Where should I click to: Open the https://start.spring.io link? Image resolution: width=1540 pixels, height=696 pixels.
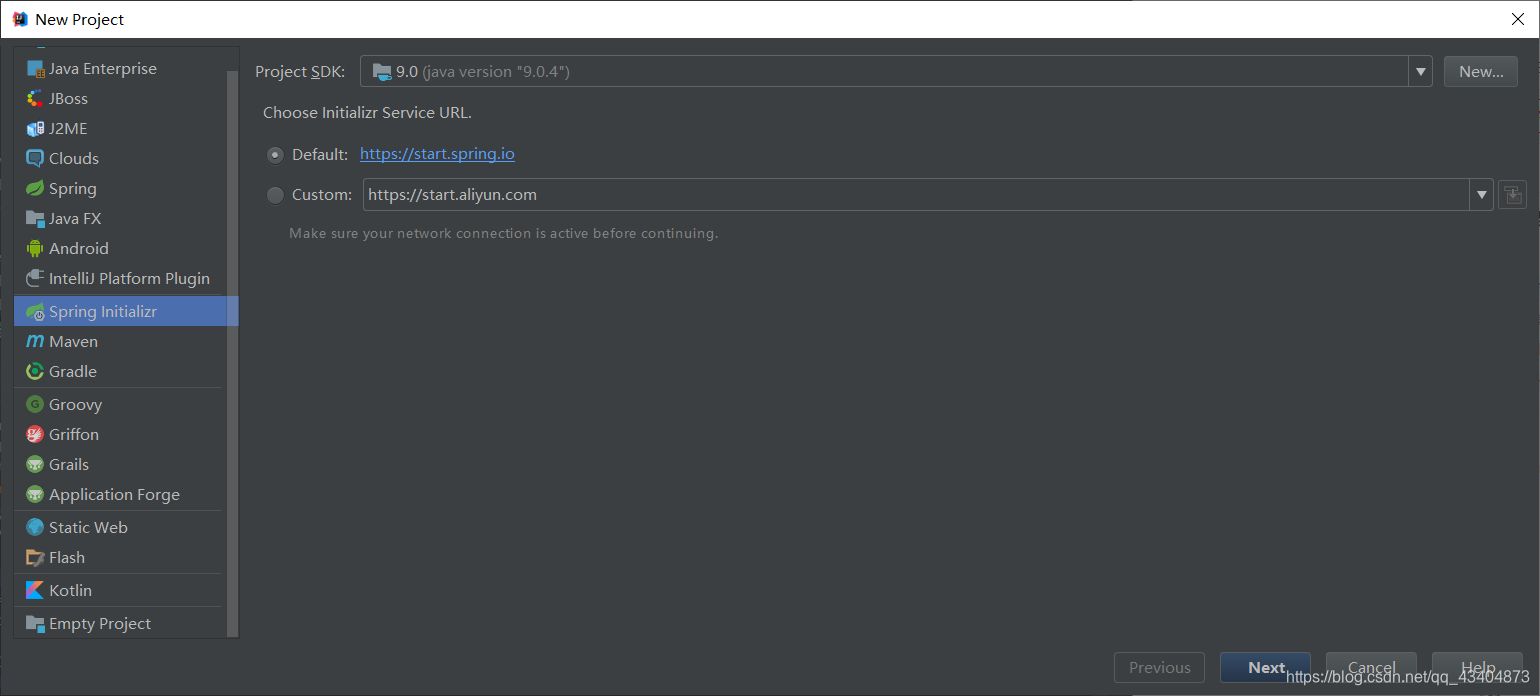[x=437, y=155]
